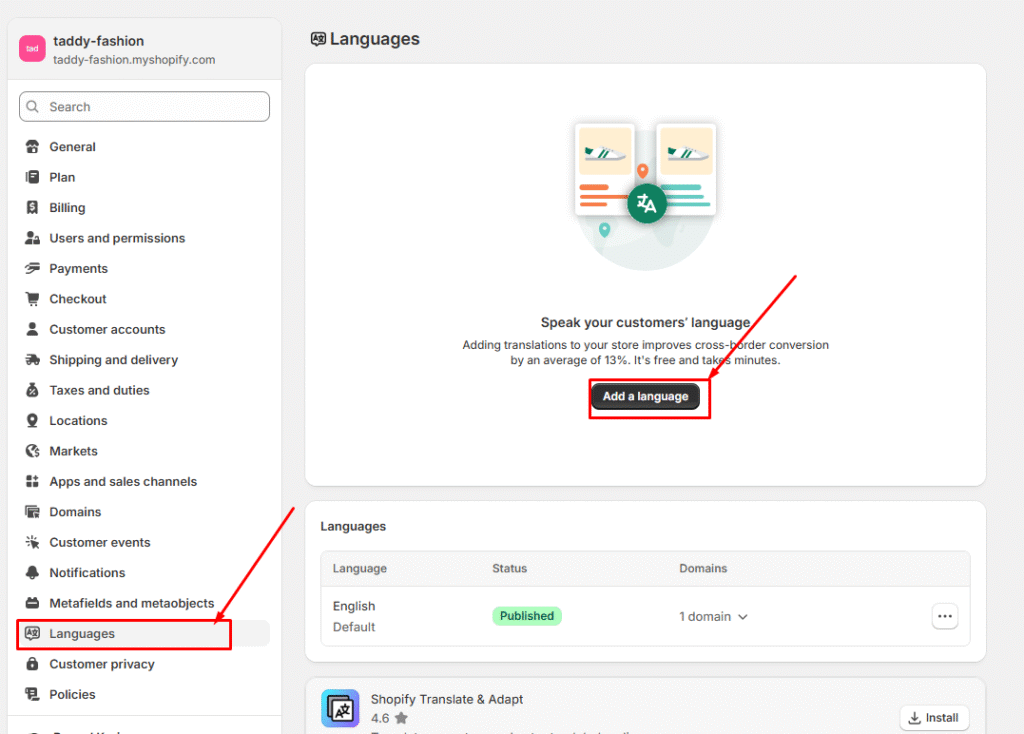Click the Payments hand icon
This screenshot has width=1024, height=734.
[x=32, y=268]
